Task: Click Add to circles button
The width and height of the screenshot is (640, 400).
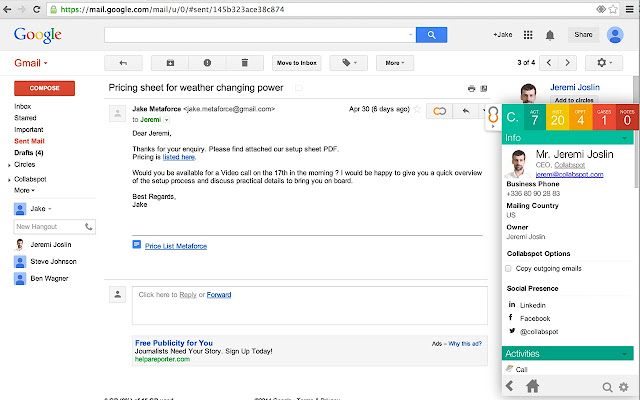Action: pyautogui.click(x=574, y=100)
